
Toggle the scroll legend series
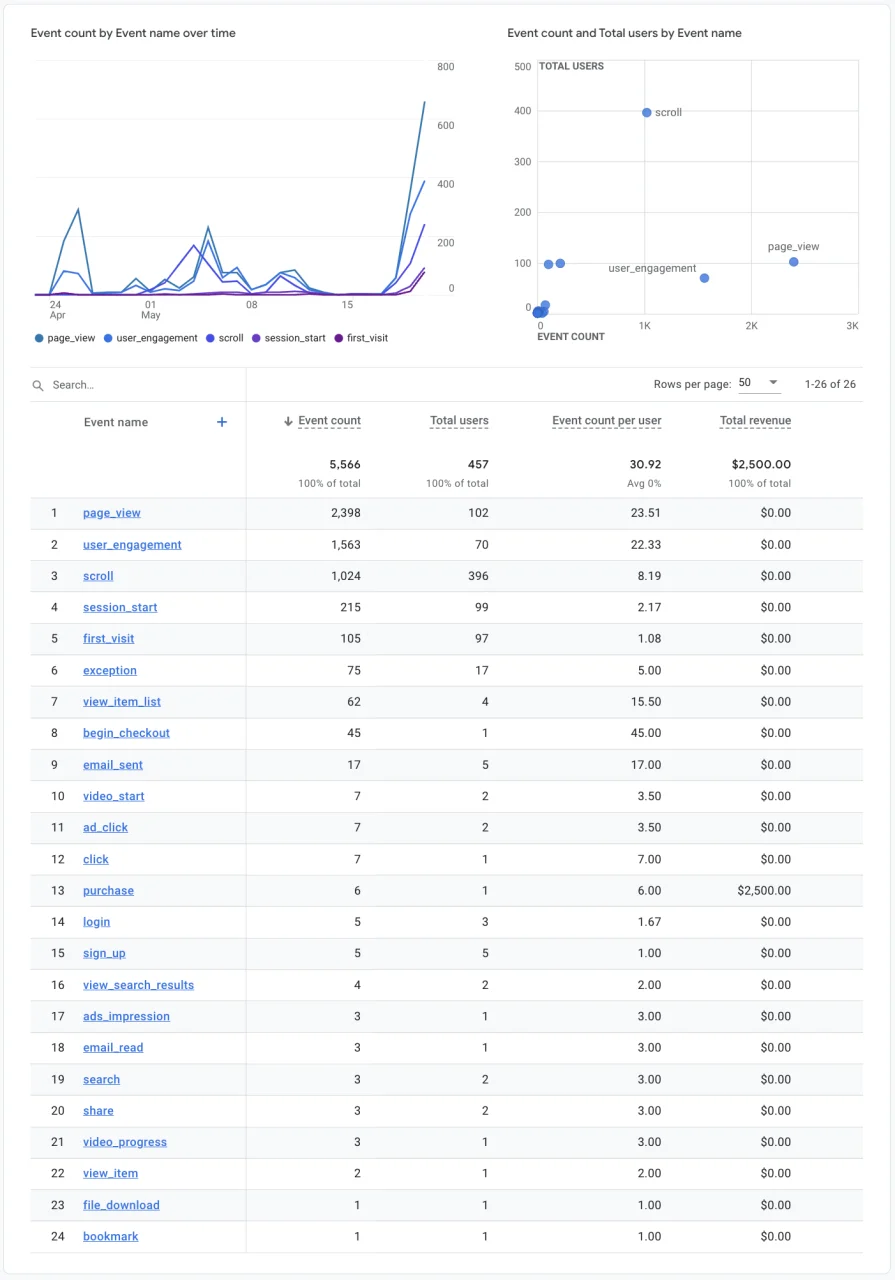pyautogui.click(x=224, y=338)
